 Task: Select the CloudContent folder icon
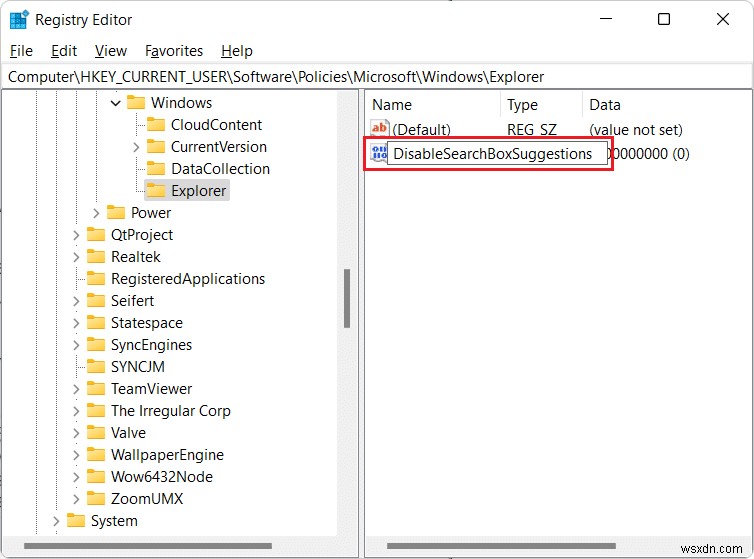tap(156, 125)
